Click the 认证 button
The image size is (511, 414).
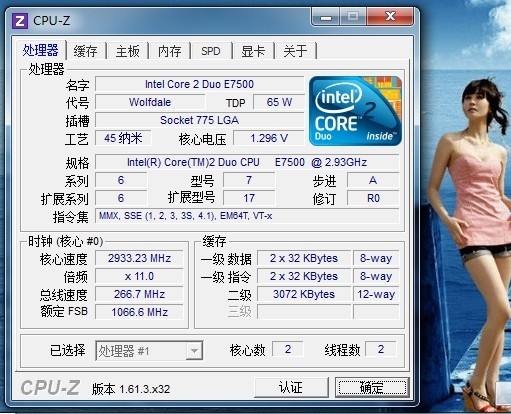click(x=291, y=387)
